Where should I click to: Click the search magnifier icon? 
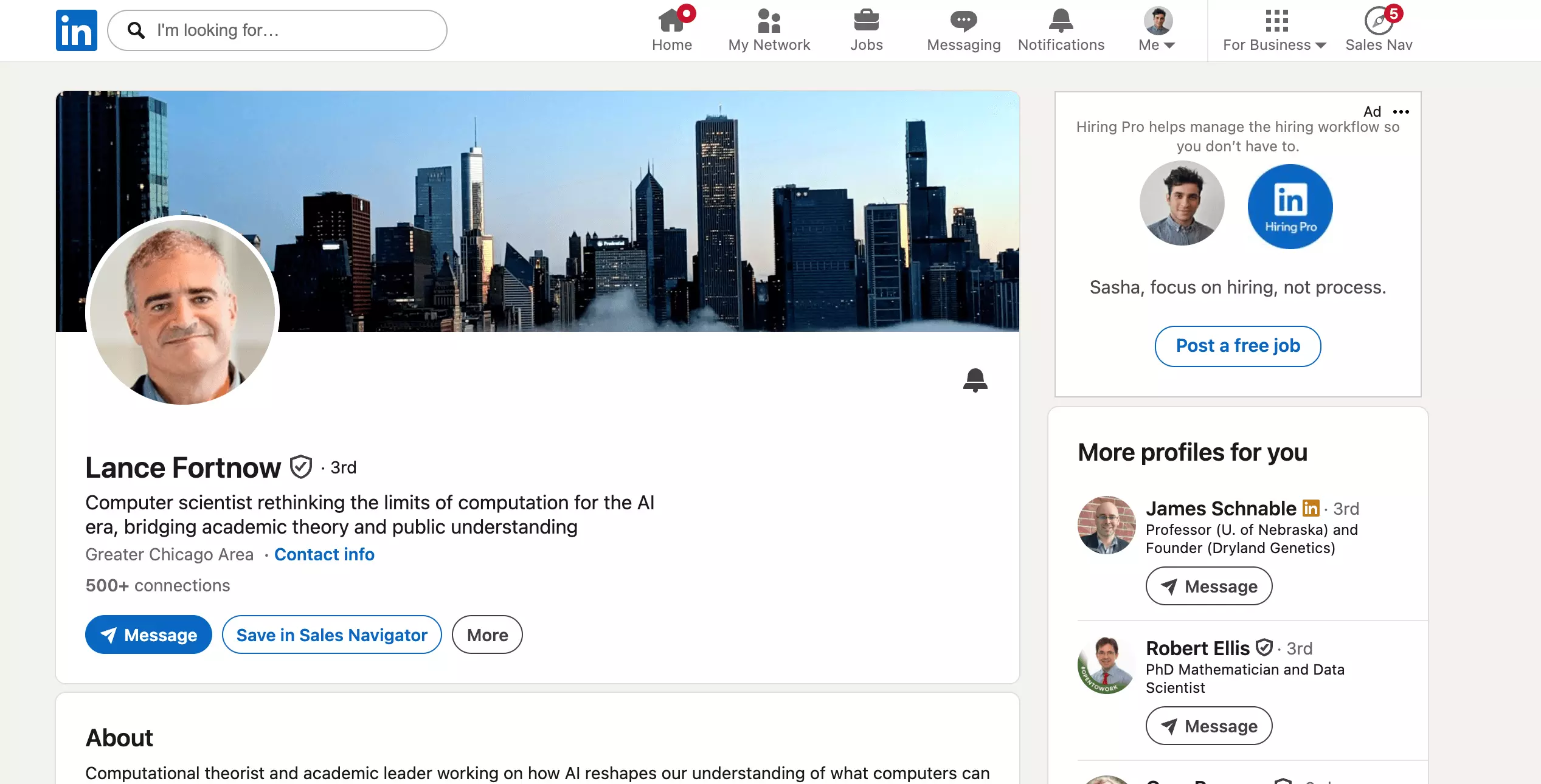(x=136, y=30)
